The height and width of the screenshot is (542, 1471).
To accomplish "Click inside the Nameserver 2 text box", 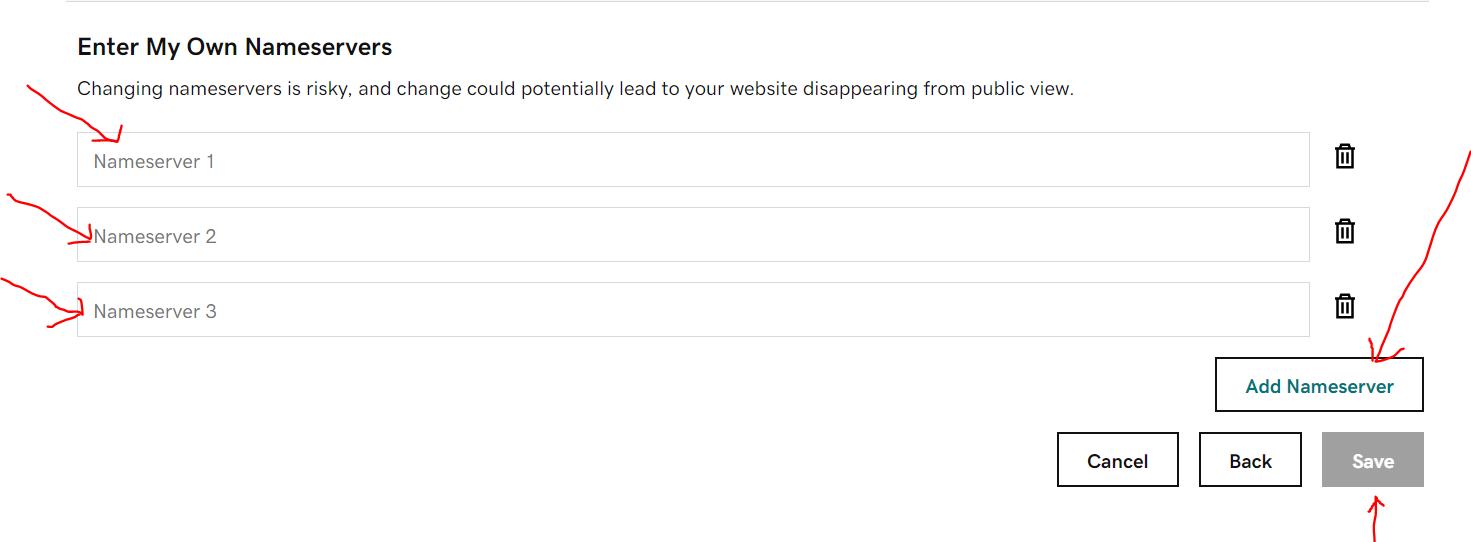I will click(693, 235).
